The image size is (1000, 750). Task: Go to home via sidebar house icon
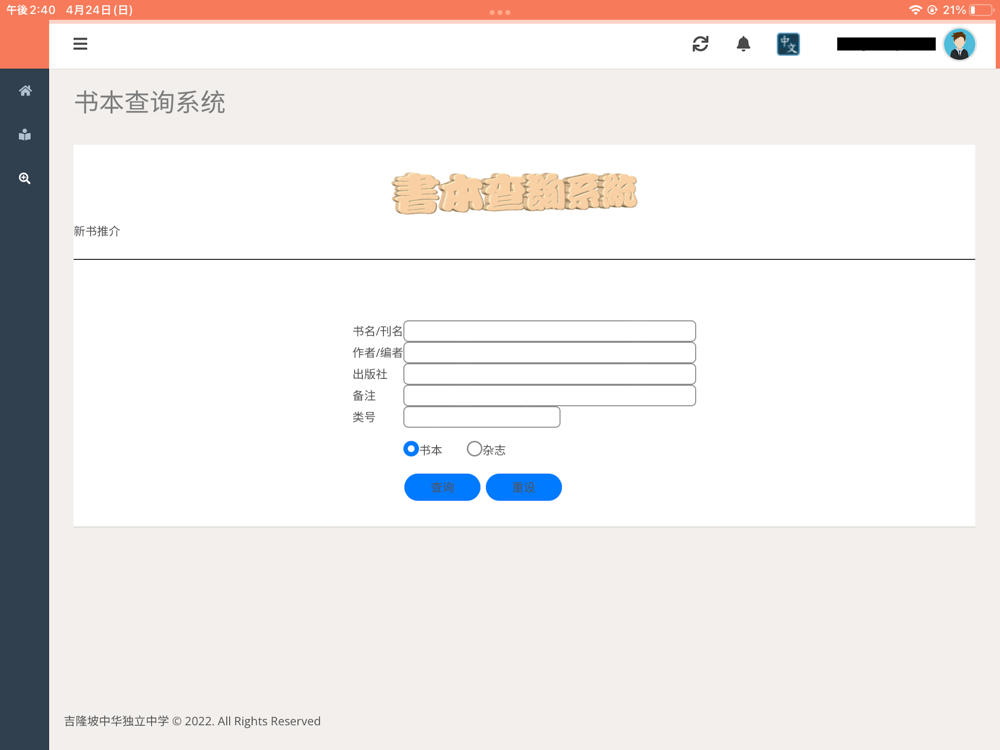(x=25, y=91)
